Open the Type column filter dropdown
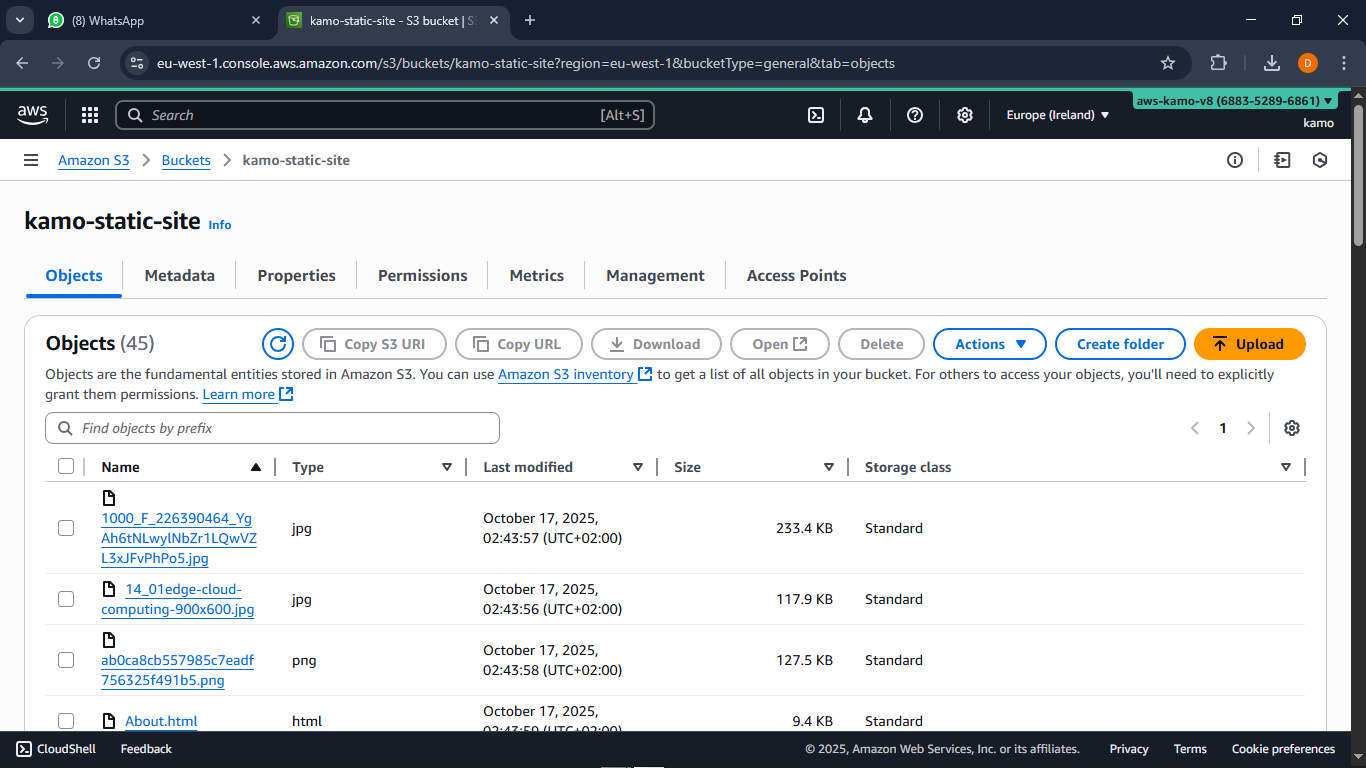1366x768 pixels. pos(446,466)
